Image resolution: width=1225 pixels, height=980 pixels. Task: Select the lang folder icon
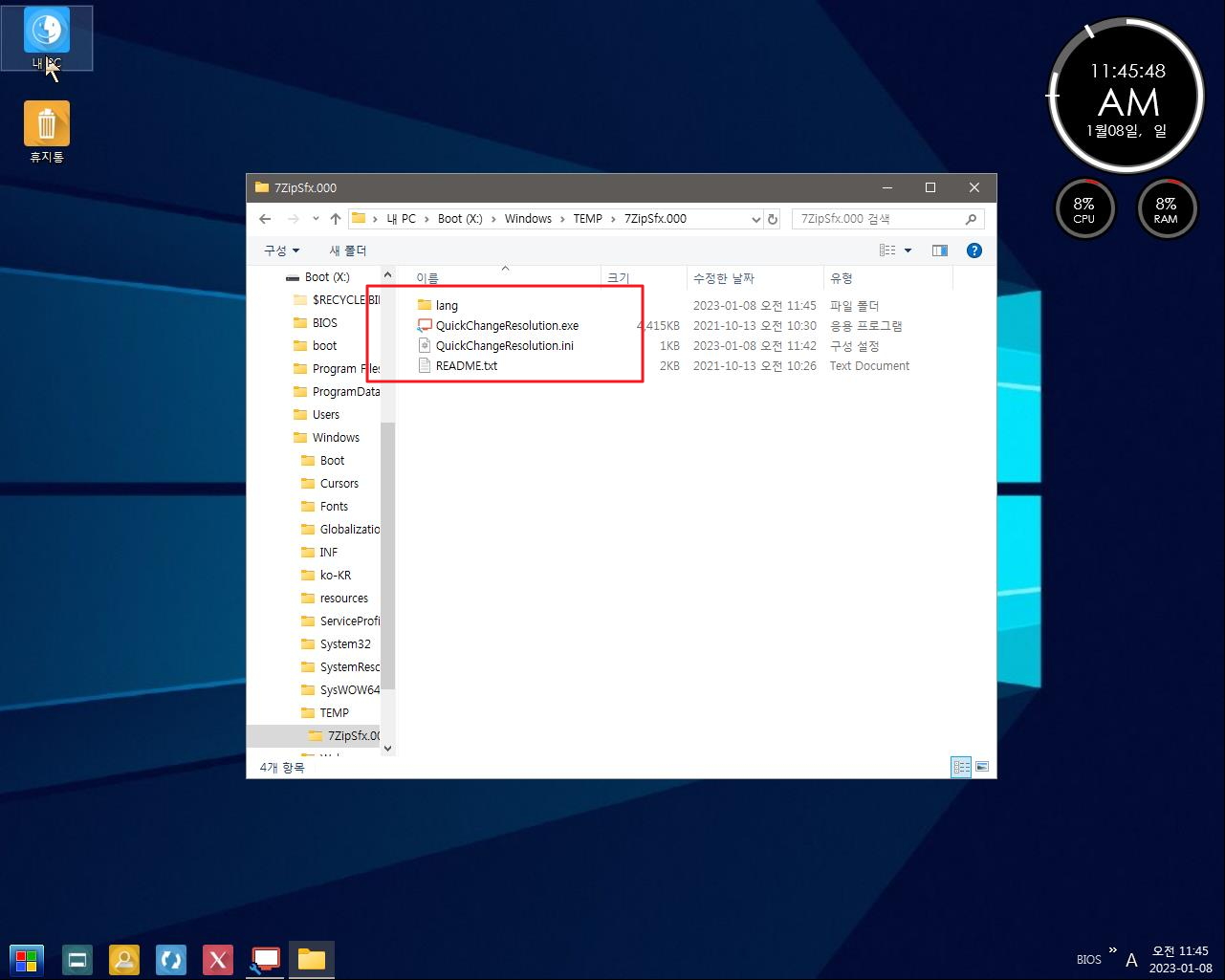pos(425,305)
